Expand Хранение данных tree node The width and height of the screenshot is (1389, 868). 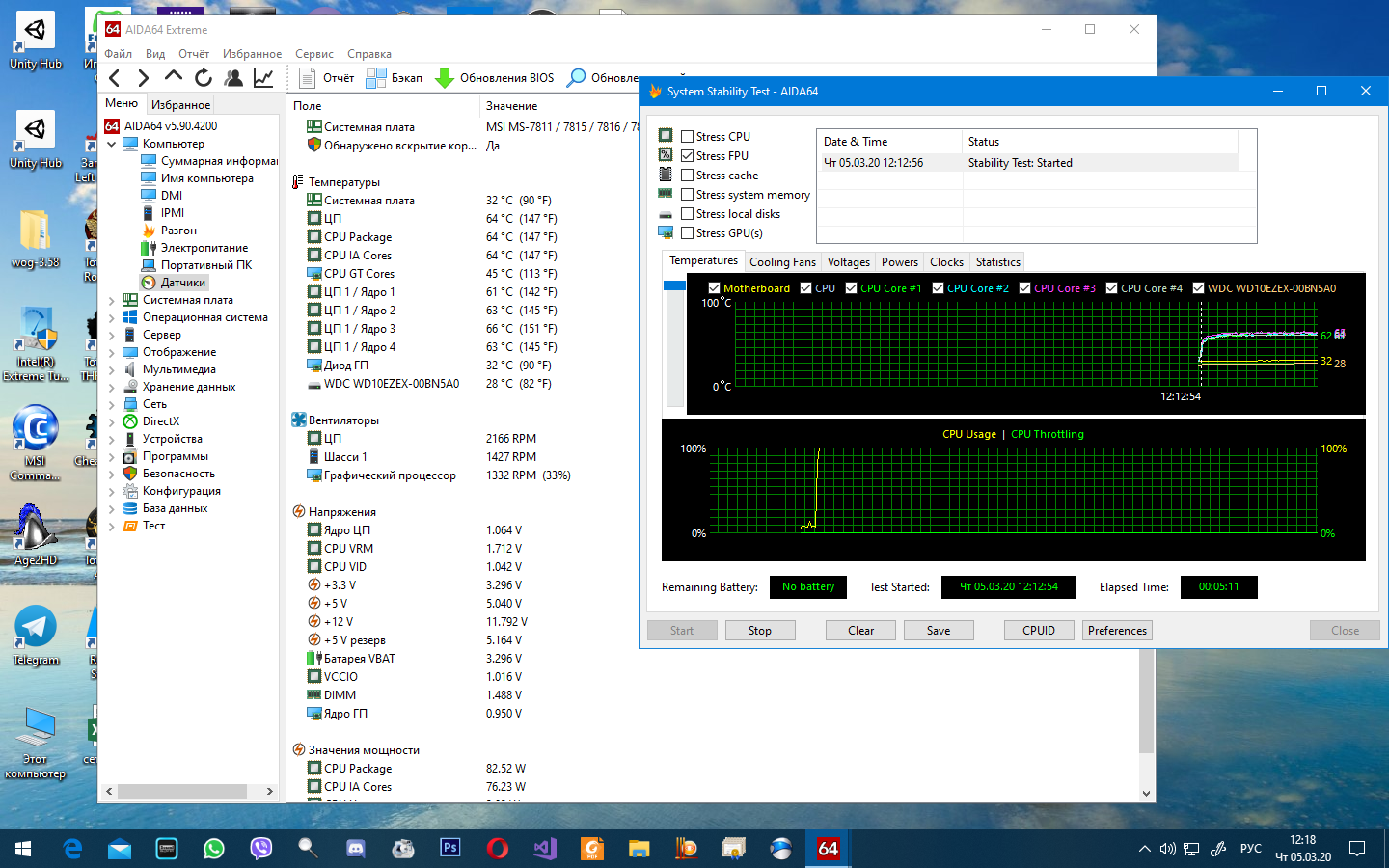tap(112, 387)
